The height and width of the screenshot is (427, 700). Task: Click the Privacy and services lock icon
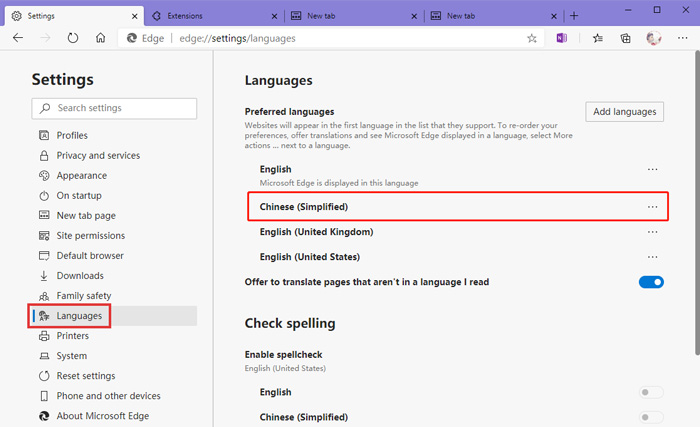(44, 155)
